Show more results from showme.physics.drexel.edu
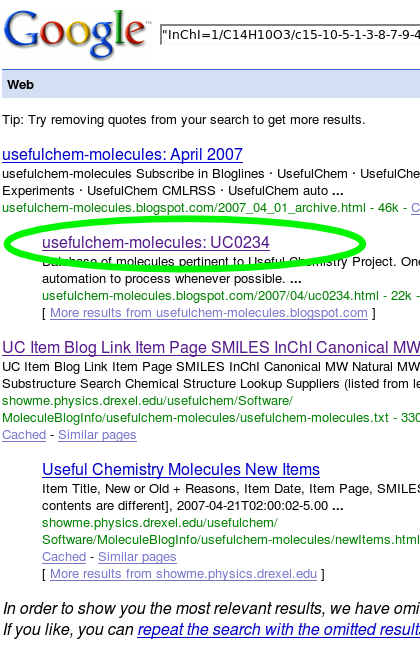420x658 pixels. (x=183, y=574)
